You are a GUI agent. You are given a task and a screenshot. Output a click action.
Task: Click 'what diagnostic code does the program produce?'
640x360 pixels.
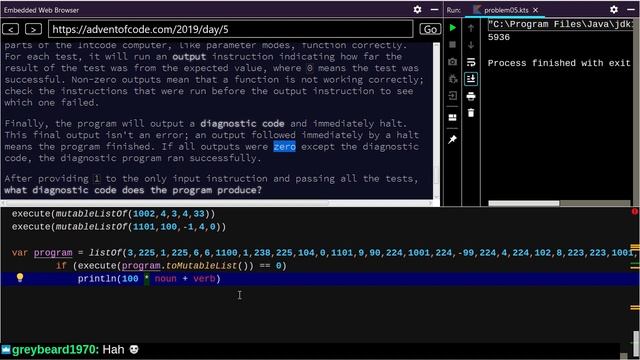133,190
